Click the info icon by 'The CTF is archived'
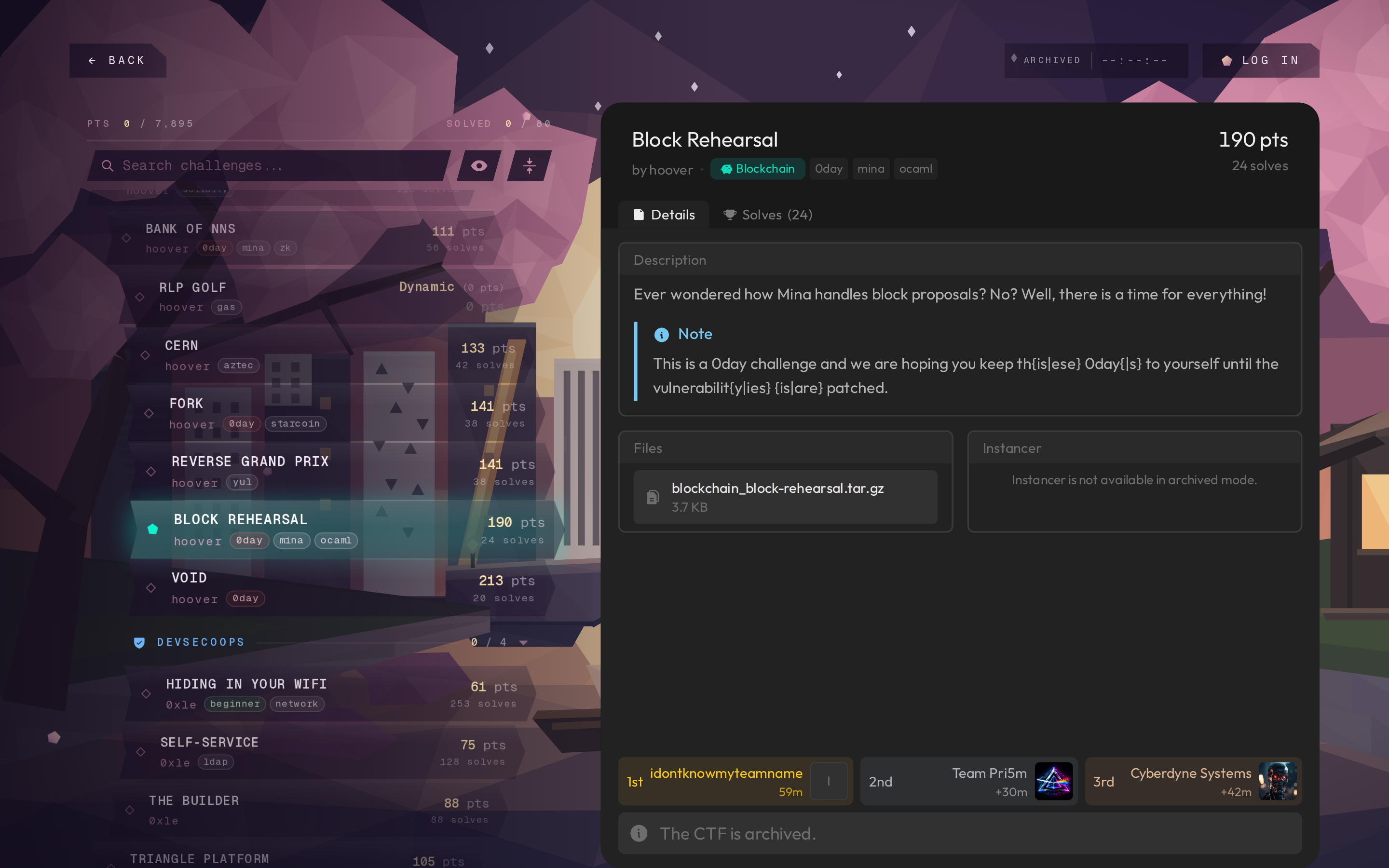The width and height of the screenshot is (1389, 868). coord(639,833)
